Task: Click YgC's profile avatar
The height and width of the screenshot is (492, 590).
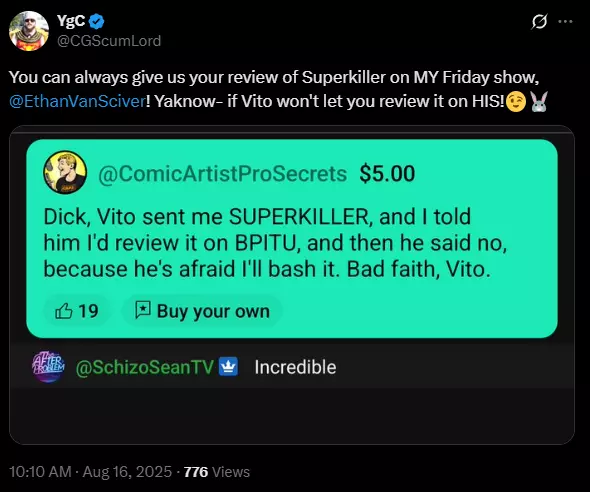Action: tap(29, 31)
